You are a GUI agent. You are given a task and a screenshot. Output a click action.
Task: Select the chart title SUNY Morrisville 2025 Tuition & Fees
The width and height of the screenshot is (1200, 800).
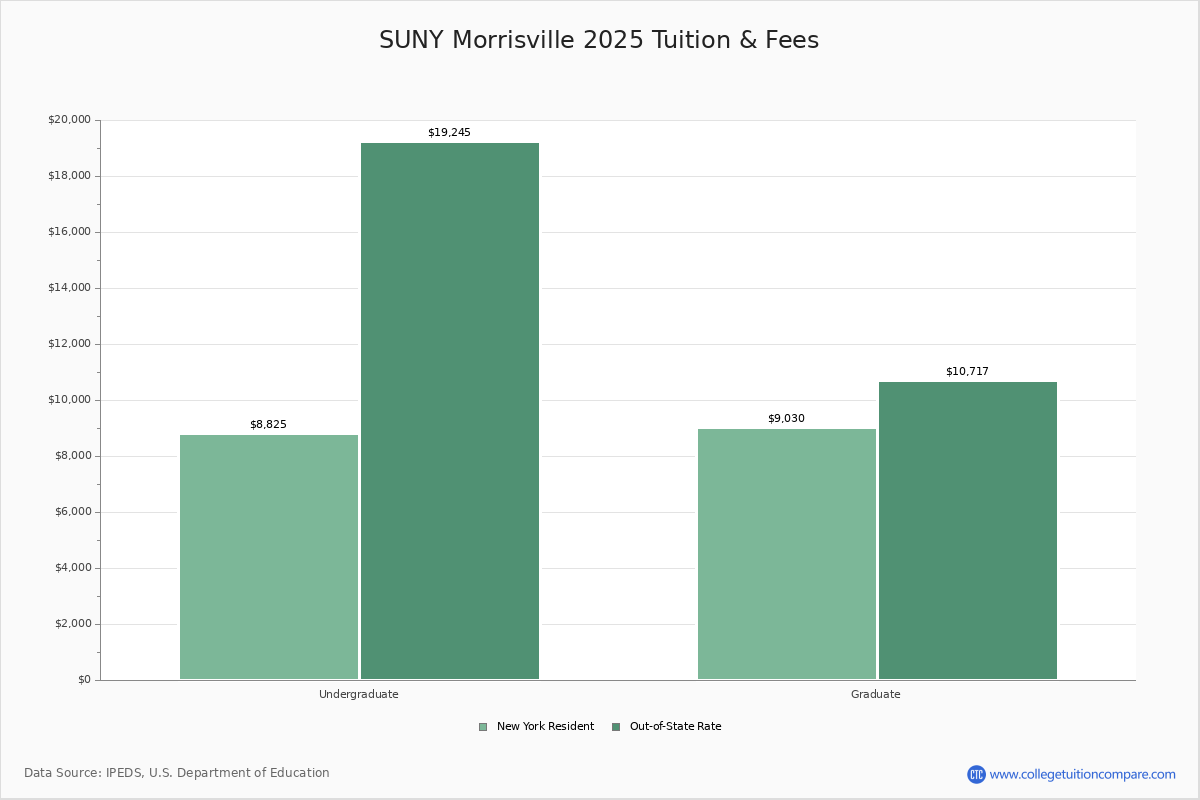coord(599,40)
